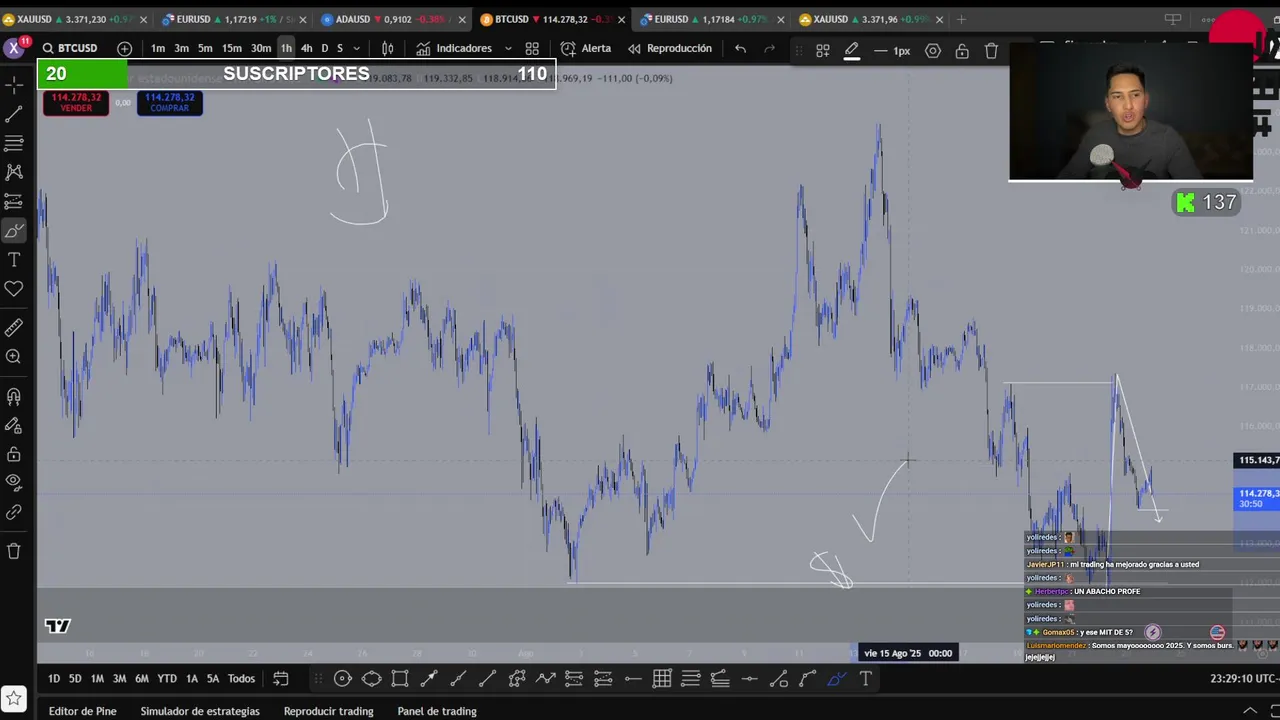The image size is (1280, 720).
Task: Change line color with pencil swatch
Action: coord(852,51)
